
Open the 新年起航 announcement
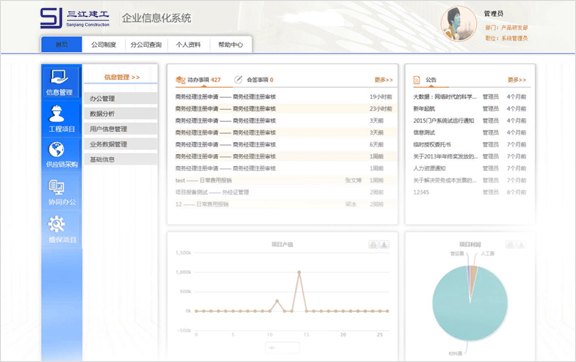click(x=424, y=109)
